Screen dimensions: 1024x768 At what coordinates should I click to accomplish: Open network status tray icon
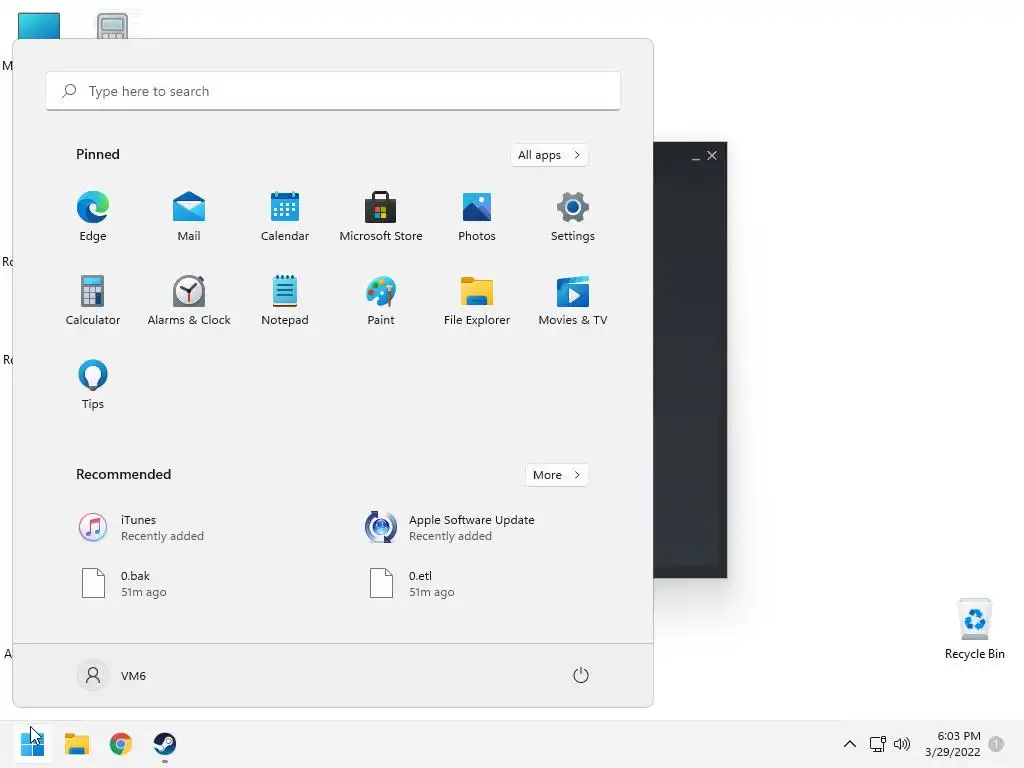click(x=878, y=744)
